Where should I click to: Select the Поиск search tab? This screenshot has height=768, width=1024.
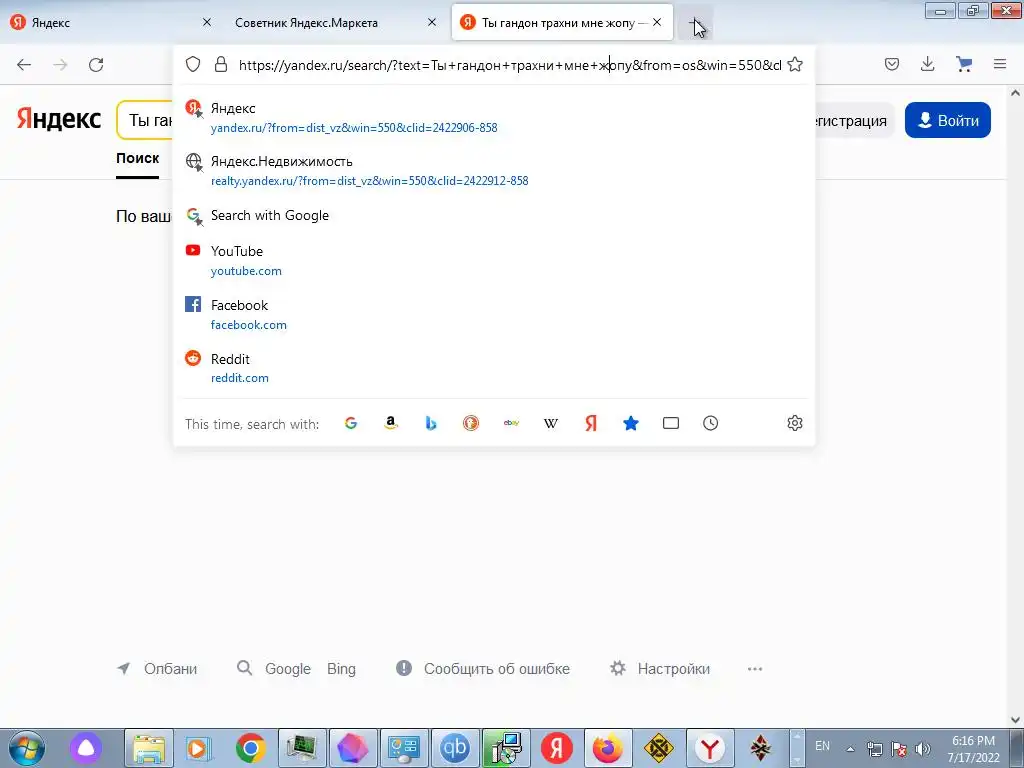pyautogui.click(x=137, y=158)
